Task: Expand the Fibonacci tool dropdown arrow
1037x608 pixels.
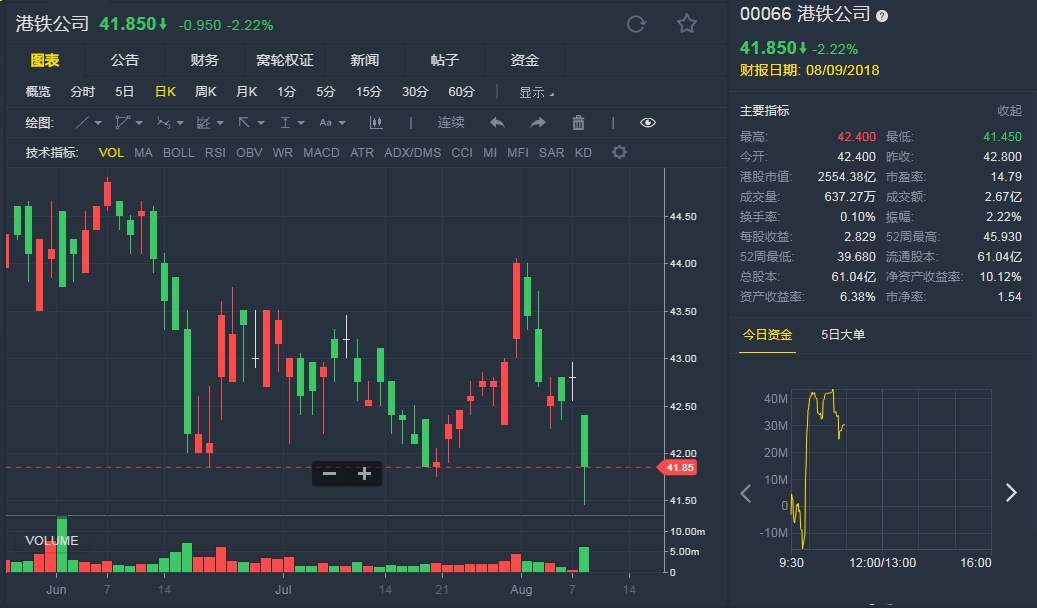Action: coord(220,123)
